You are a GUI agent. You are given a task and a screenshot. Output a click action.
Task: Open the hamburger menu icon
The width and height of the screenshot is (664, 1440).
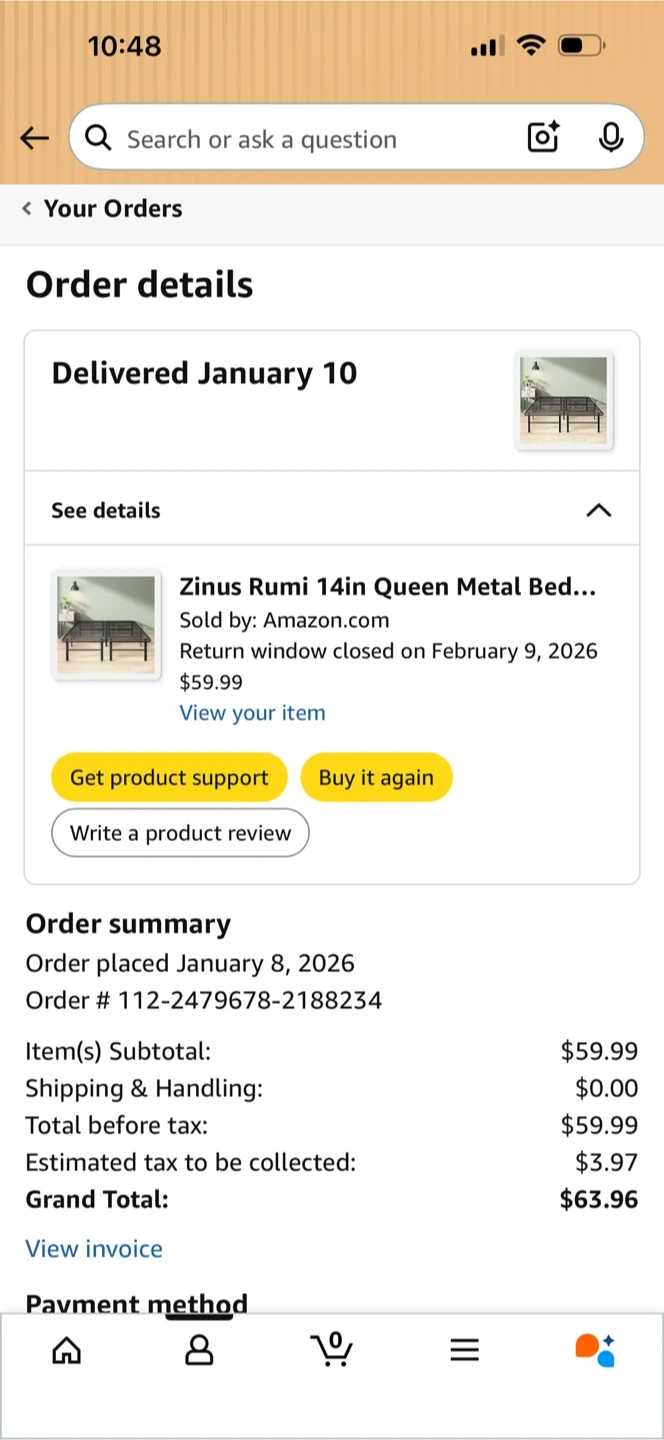pyautogui.click(x=464, y=1351)
